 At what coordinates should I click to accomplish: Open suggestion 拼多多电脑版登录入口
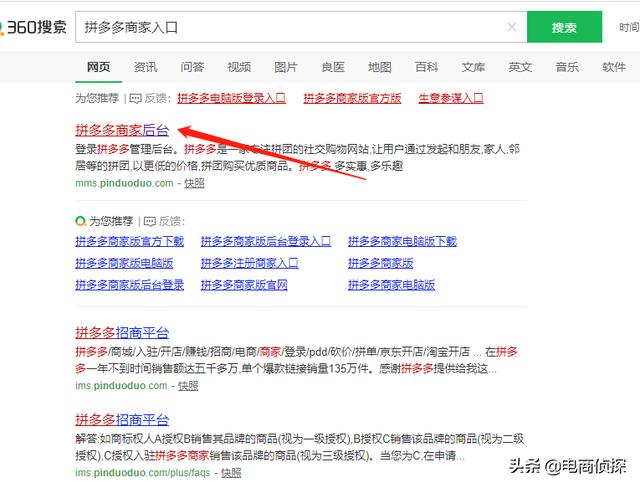(x=231, y=98)
